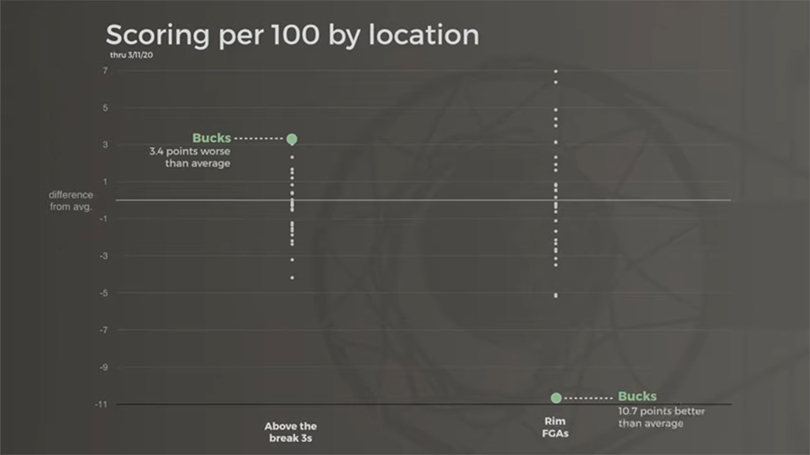
Task: Click the topmost white dot in Rim column
Action: click(x=556, y=72)
